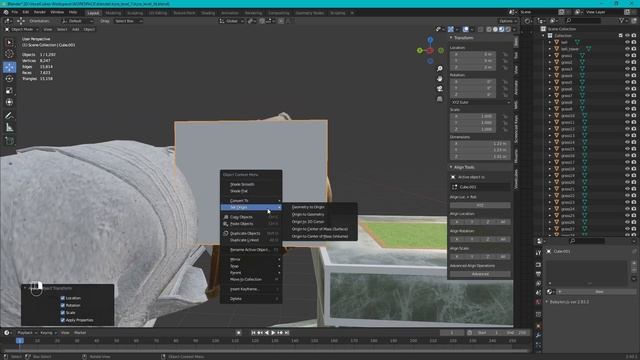
Task: Open Render properties tab icon
Action: (538, 264)
